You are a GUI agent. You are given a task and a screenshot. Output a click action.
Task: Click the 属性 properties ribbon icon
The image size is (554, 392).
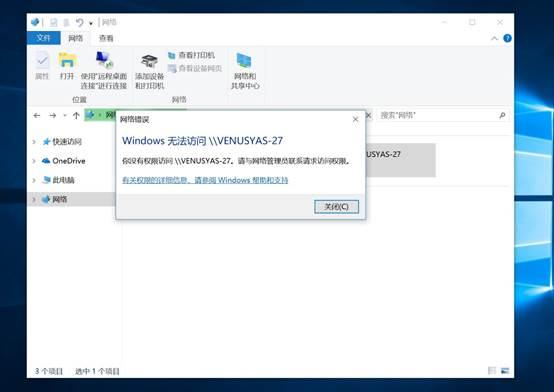(42, 66)
